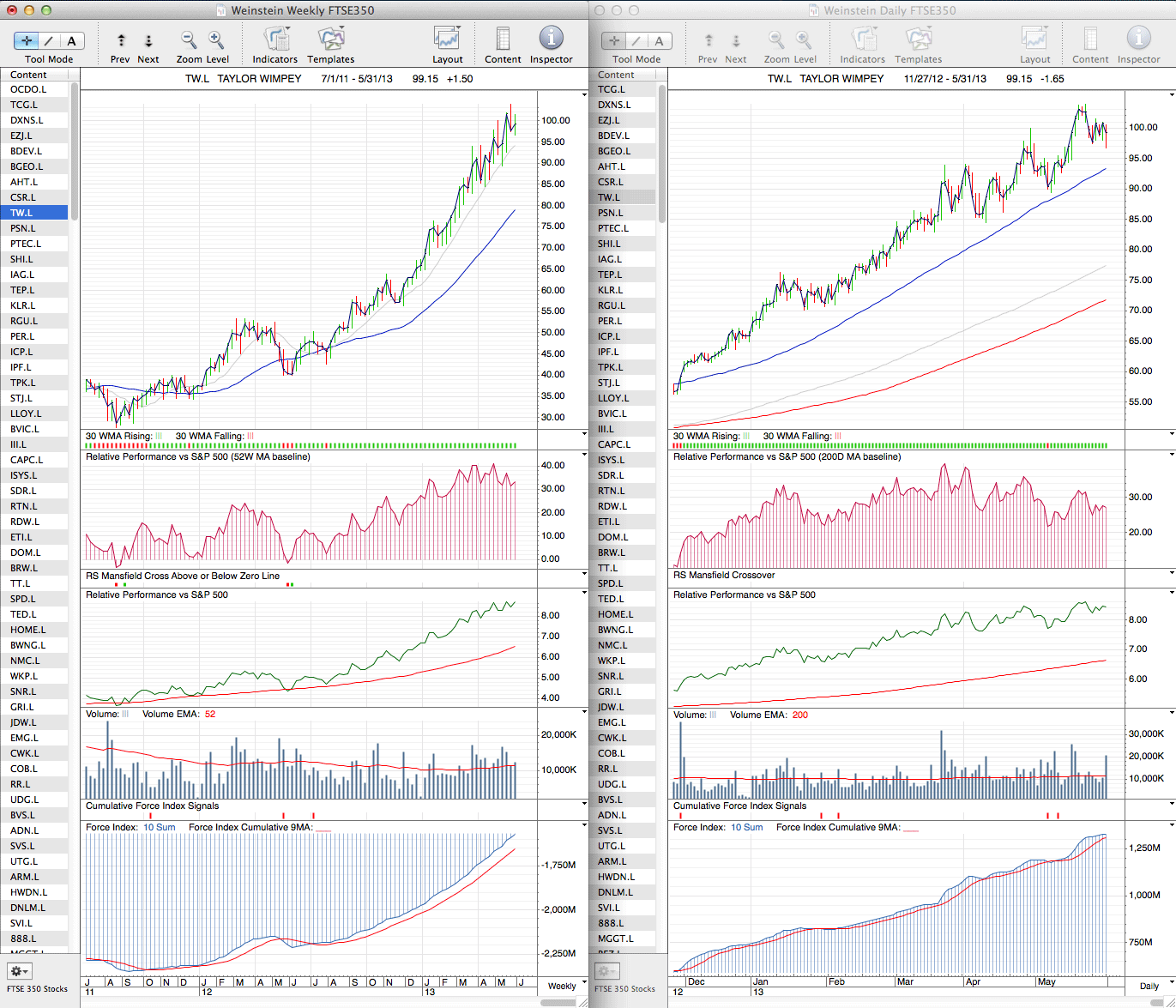The image size is (1176, 1008).
Task: Open the Weekly periodicity menu at chart bottom
Action: [x=562, y=986]
